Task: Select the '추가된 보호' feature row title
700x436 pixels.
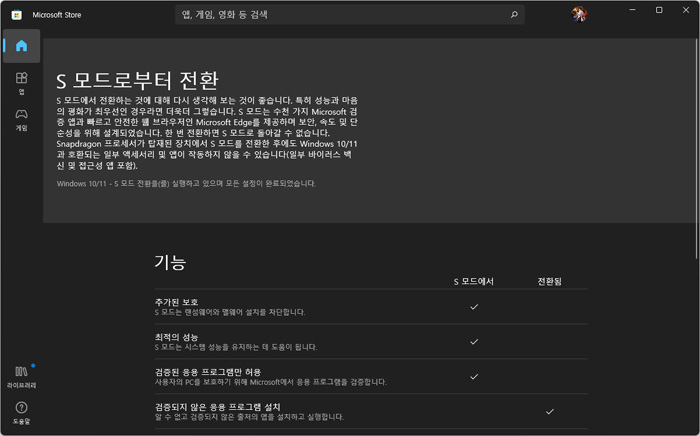Action: tap(176, 302)
